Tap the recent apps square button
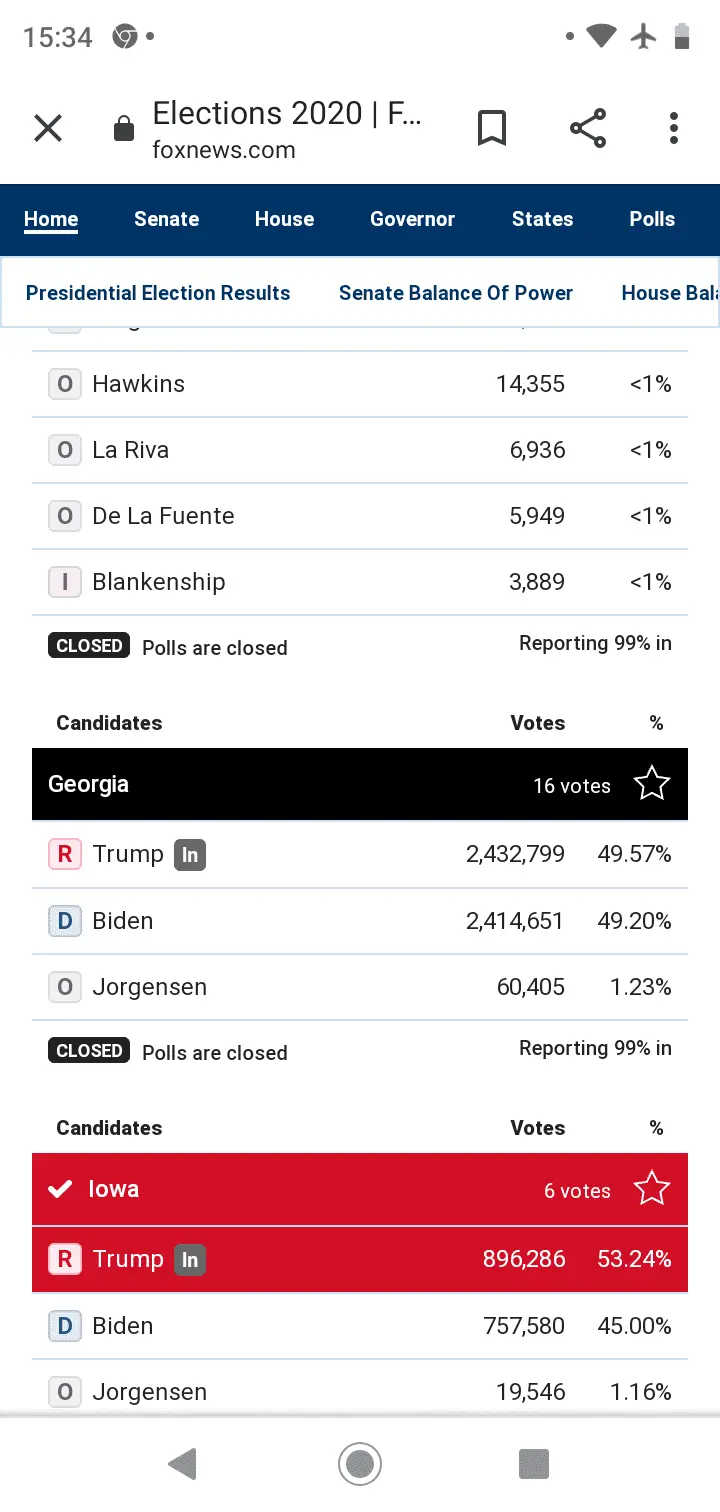The image size is (720, 1512). (x=534, y=1464)
